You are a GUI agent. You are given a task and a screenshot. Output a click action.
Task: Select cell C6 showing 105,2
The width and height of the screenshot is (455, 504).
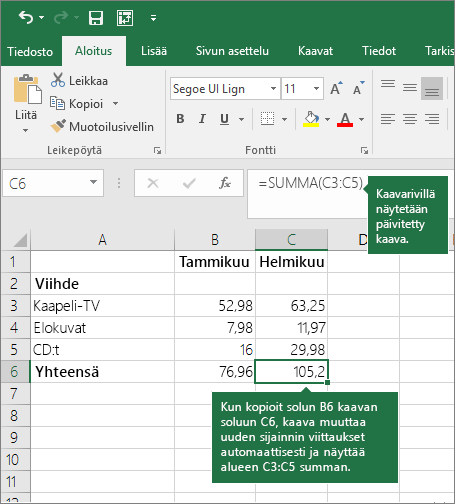coord(292,372)
